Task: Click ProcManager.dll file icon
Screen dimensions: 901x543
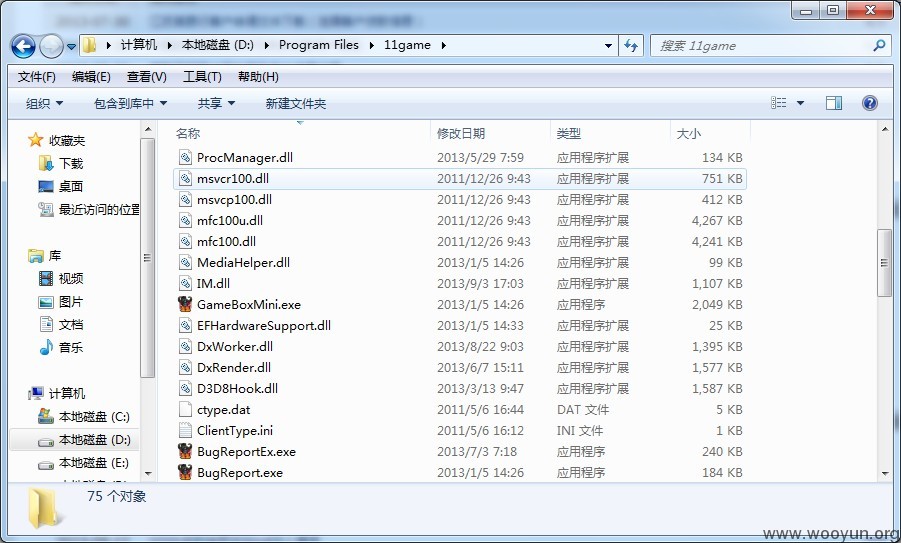Action: 185,157
